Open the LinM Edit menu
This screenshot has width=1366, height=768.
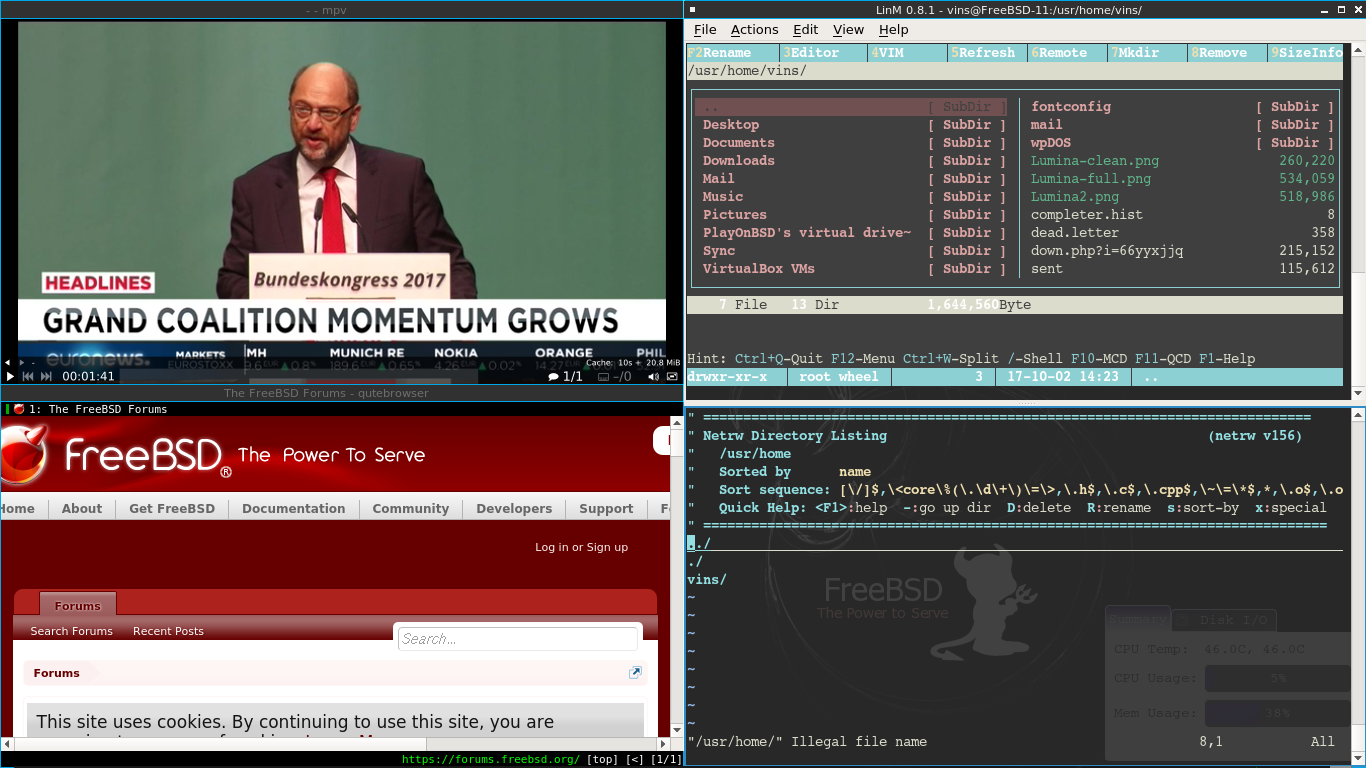click(x=805, y=30)
